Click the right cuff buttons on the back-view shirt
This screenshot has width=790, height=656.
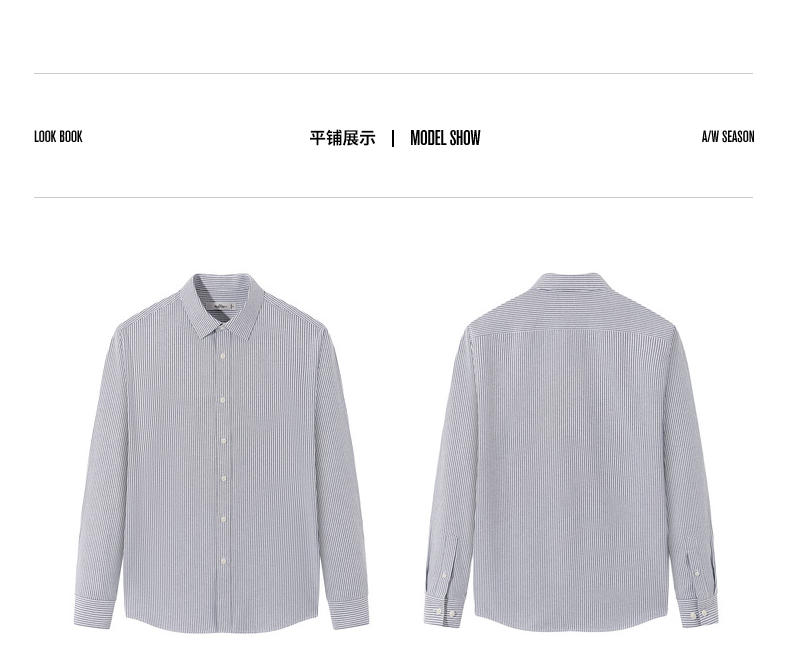[698, 615]
